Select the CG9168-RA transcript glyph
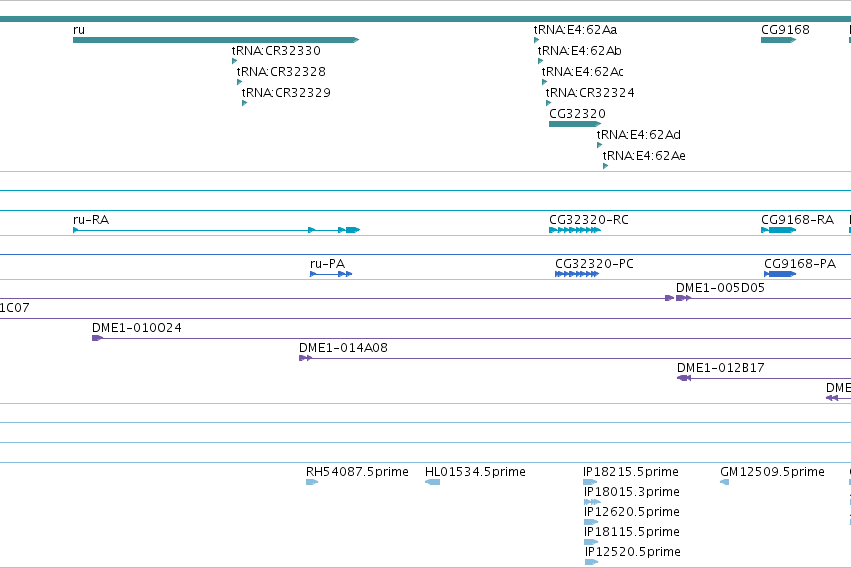Screen dimensions: 851x568 [778, 230]
